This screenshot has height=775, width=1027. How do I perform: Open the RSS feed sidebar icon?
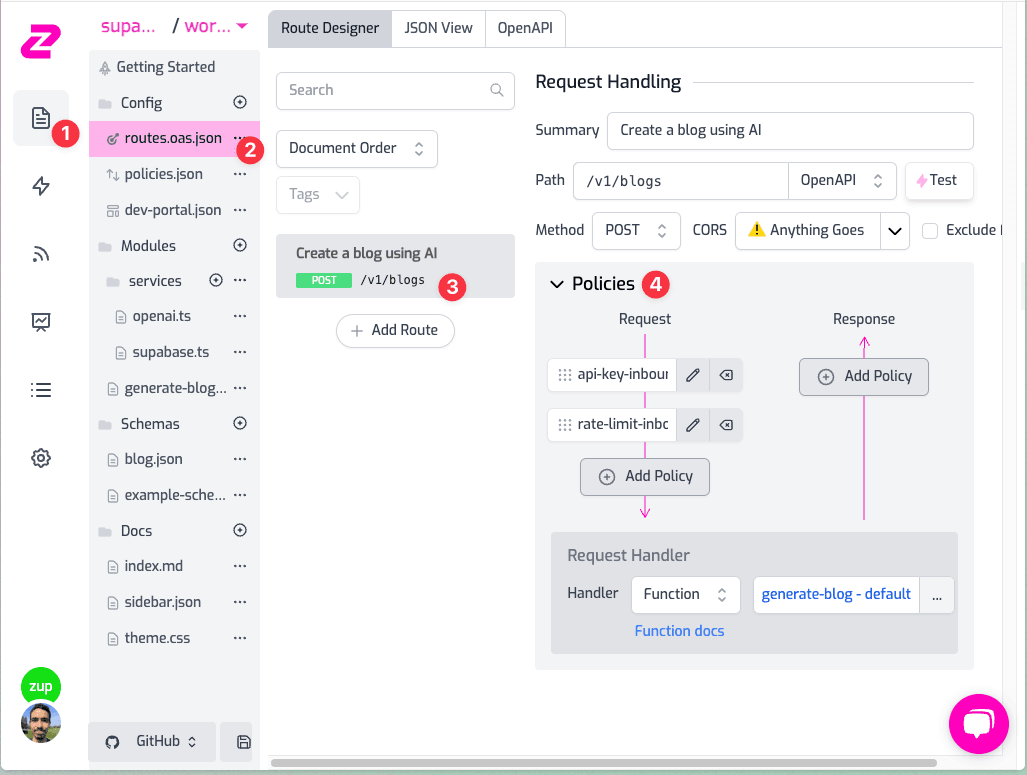pos(41,254)
